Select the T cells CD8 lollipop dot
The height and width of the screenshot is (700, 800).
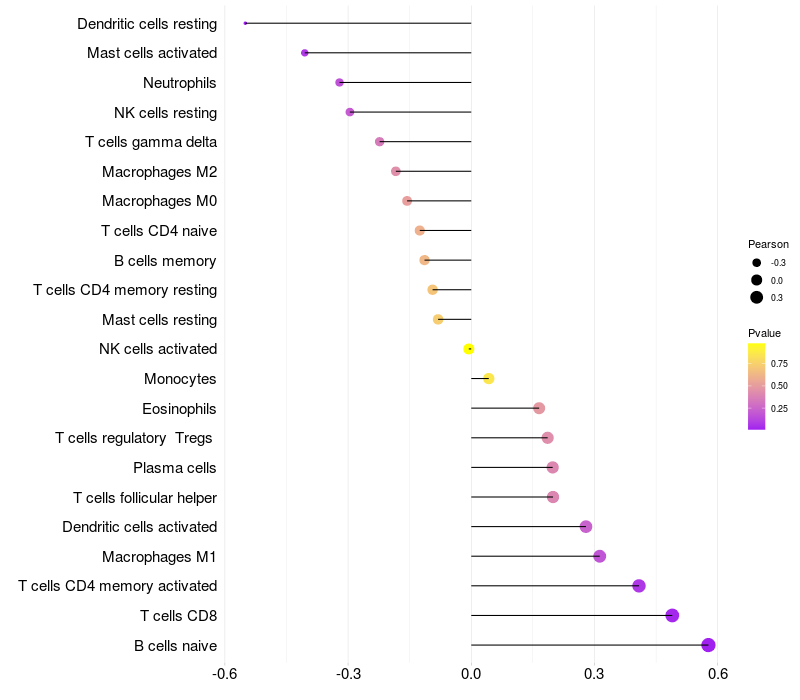point(672,615)
